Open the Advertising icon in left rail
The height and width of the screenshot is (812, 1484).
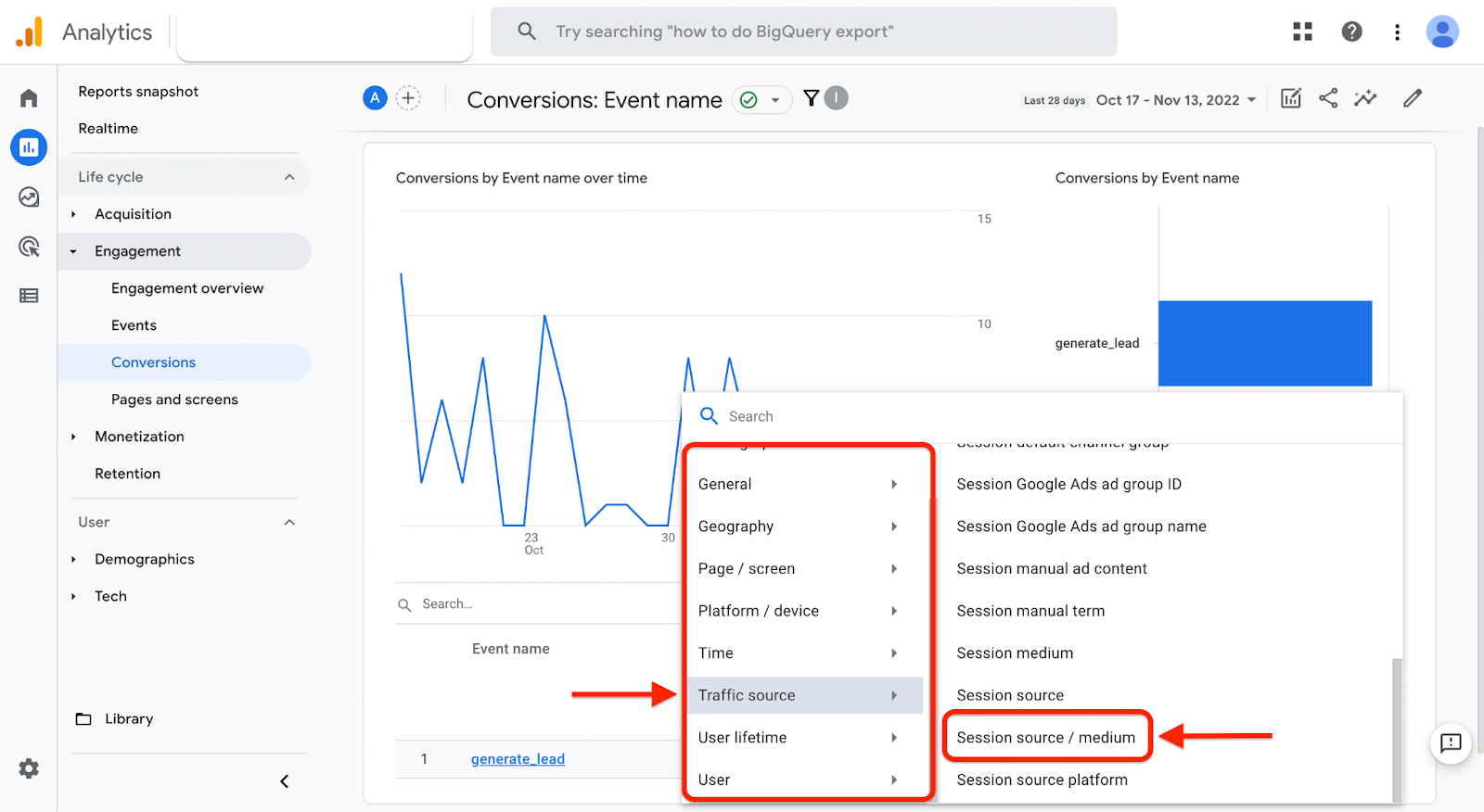tap(29, 247)
